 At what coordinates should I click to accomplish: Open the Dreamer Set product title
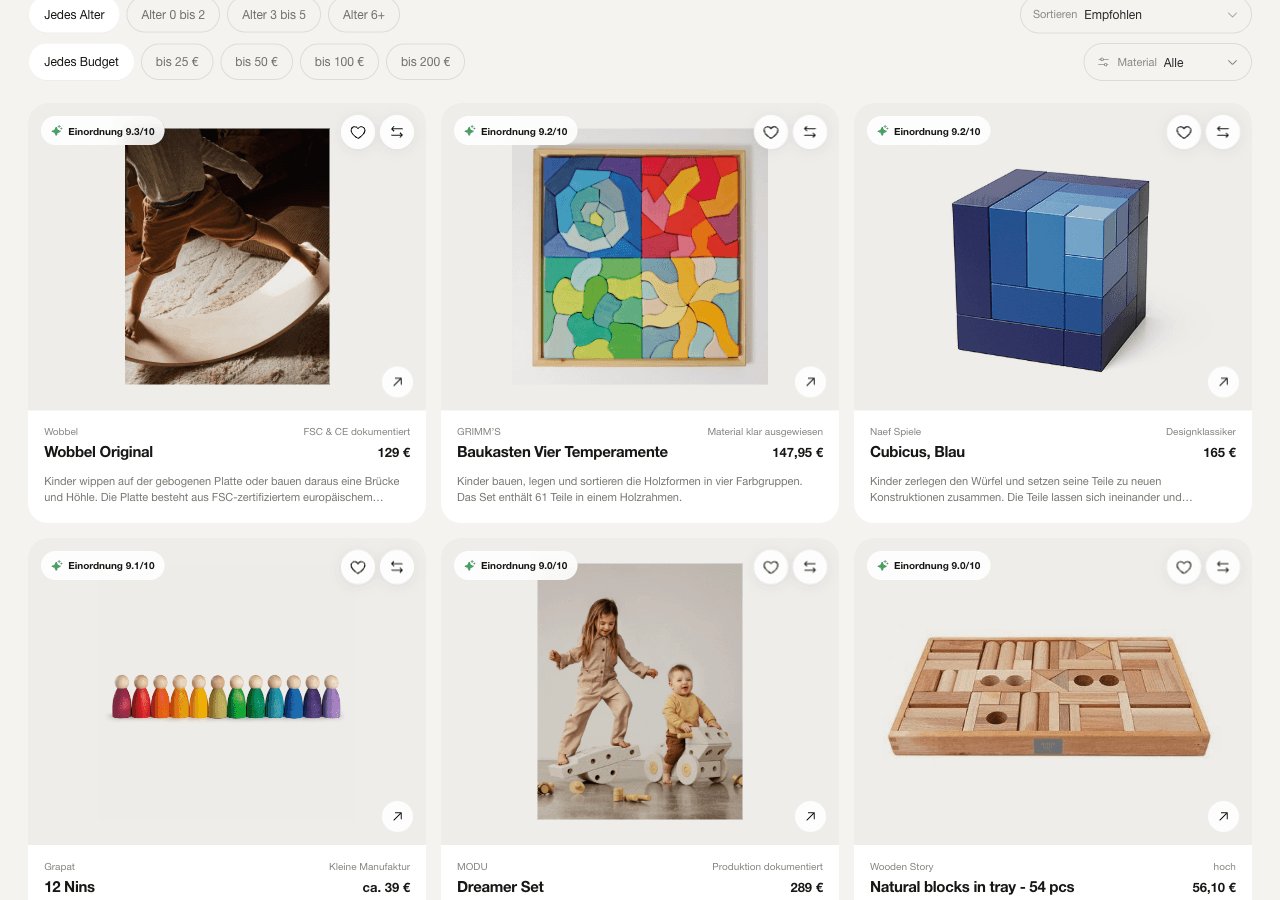[x=500, y=887]
